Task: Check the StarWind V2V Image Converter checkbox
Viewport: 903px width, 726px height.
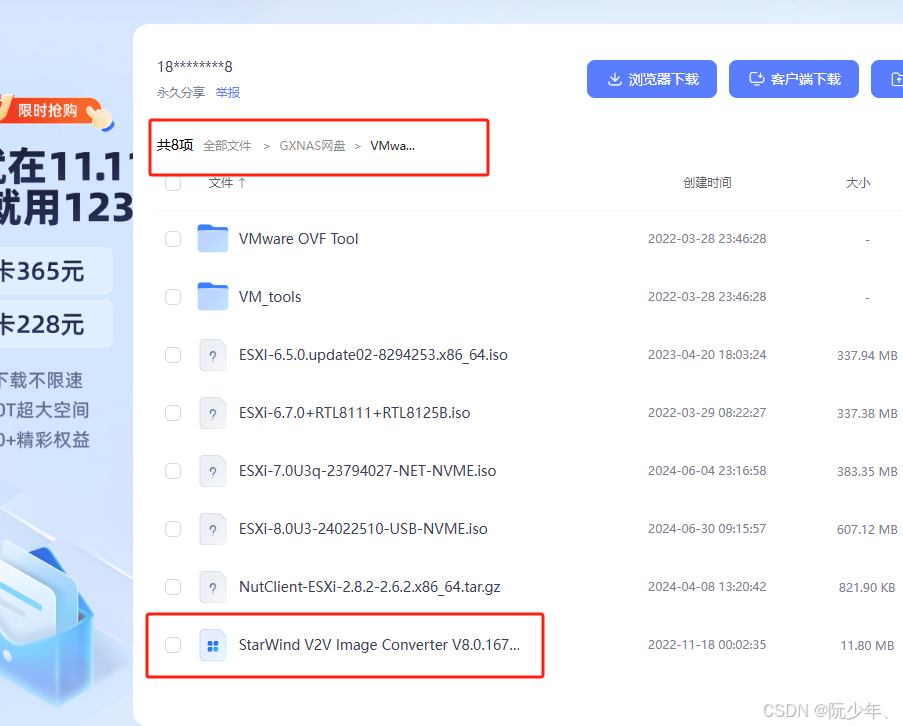Action: pyautogui.click(x=172, y=645)
